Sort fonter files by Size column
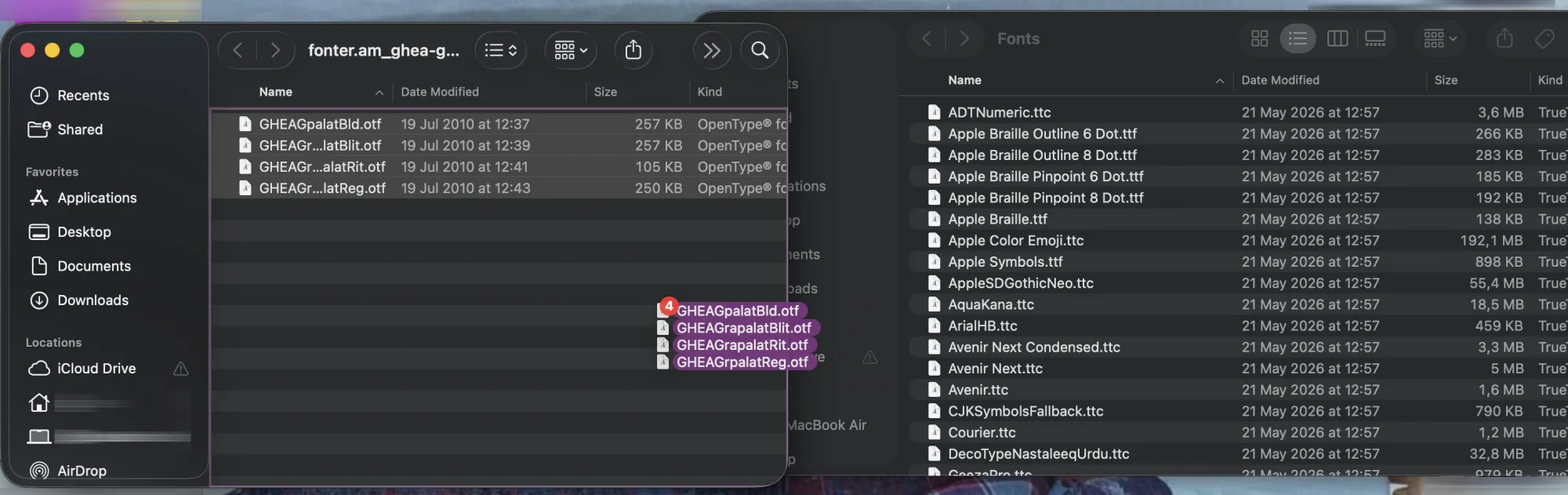 pos(605,92)
